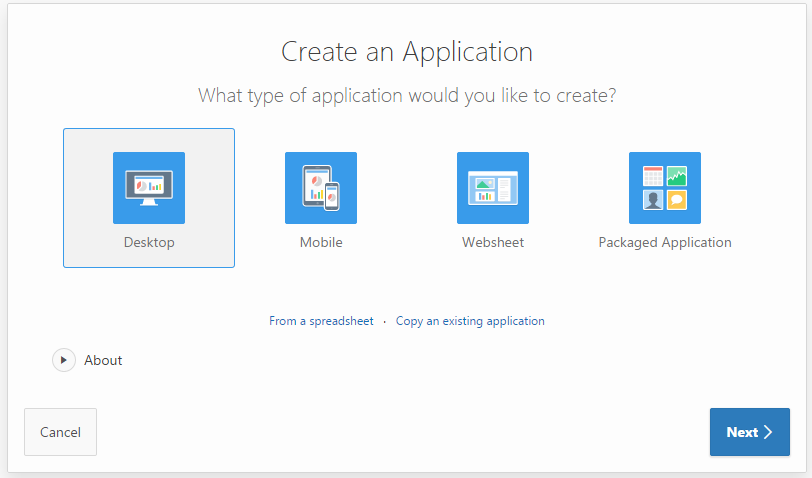This screenshot has height=478, width=812.
Task: Click the application type question text
Action: tap(406, 96)
